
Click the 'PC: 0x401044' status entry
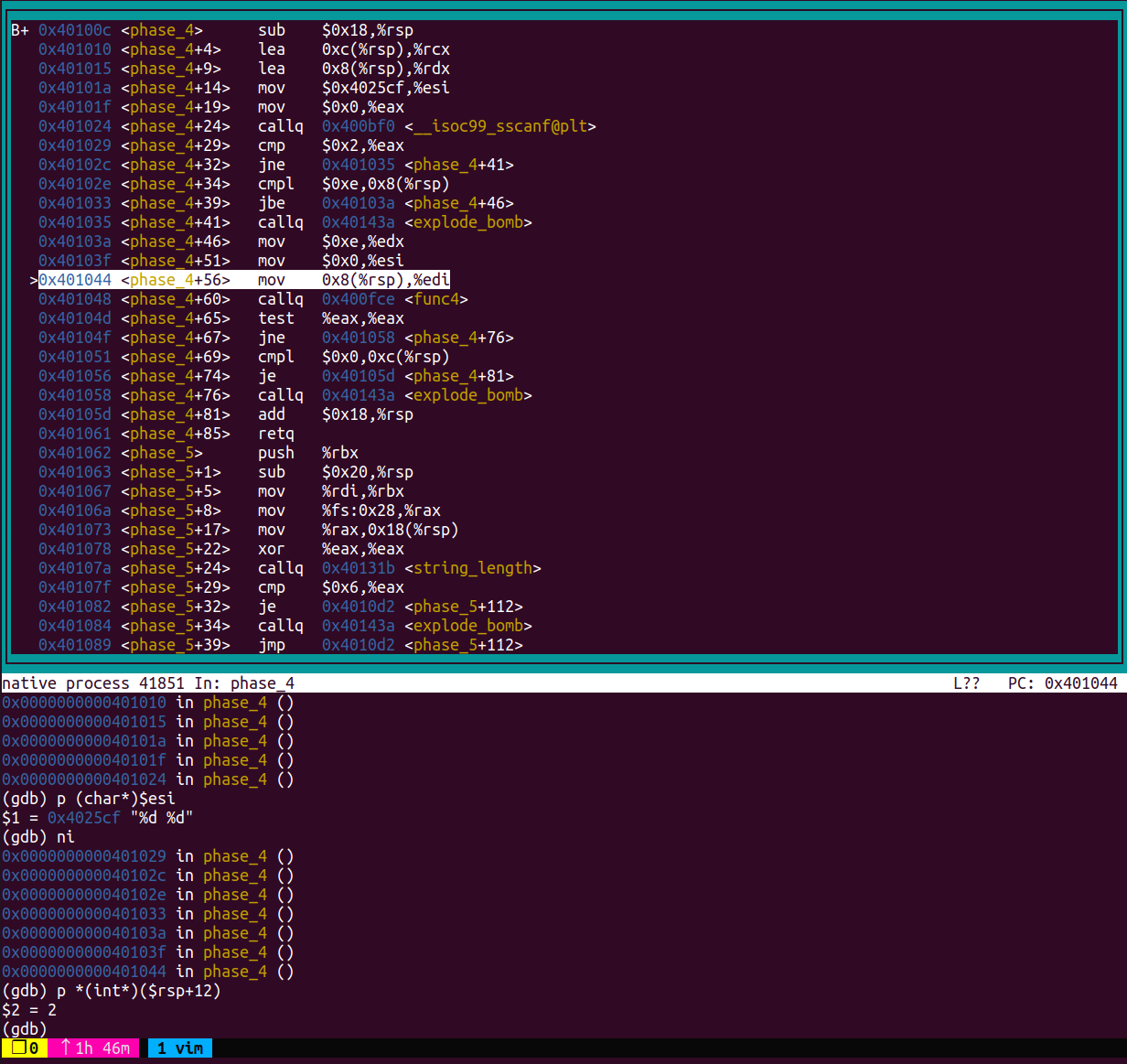tap(1063, 683)
